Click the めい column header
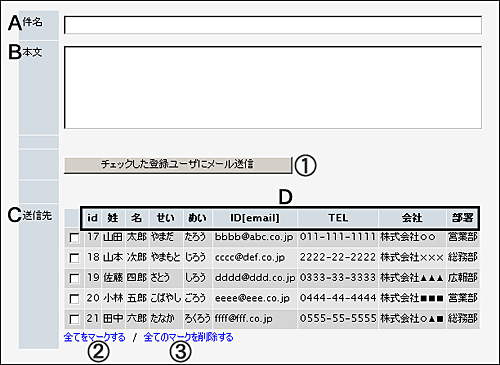The image size is (500, 365). (198, 218)
